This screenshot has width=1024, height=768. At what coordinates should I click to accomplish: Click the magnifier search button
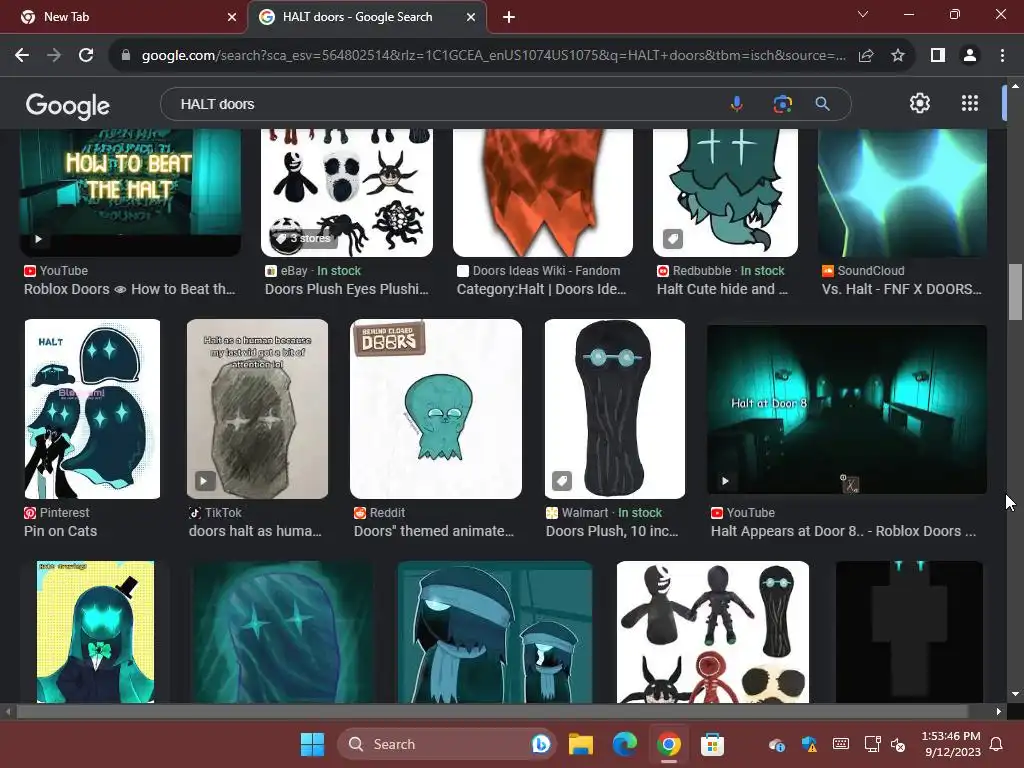(x=822, y=104)
